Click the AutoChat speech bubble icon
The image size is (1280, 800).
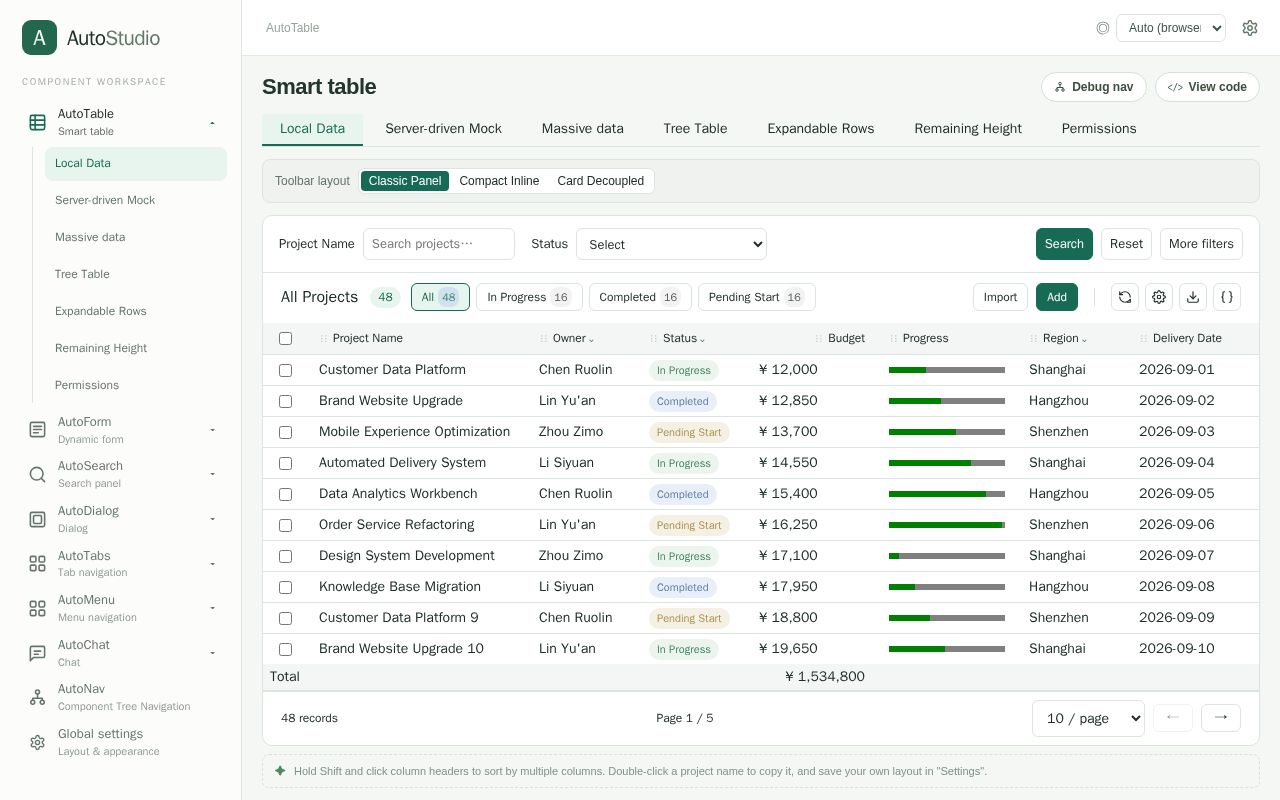pos(37,653)
